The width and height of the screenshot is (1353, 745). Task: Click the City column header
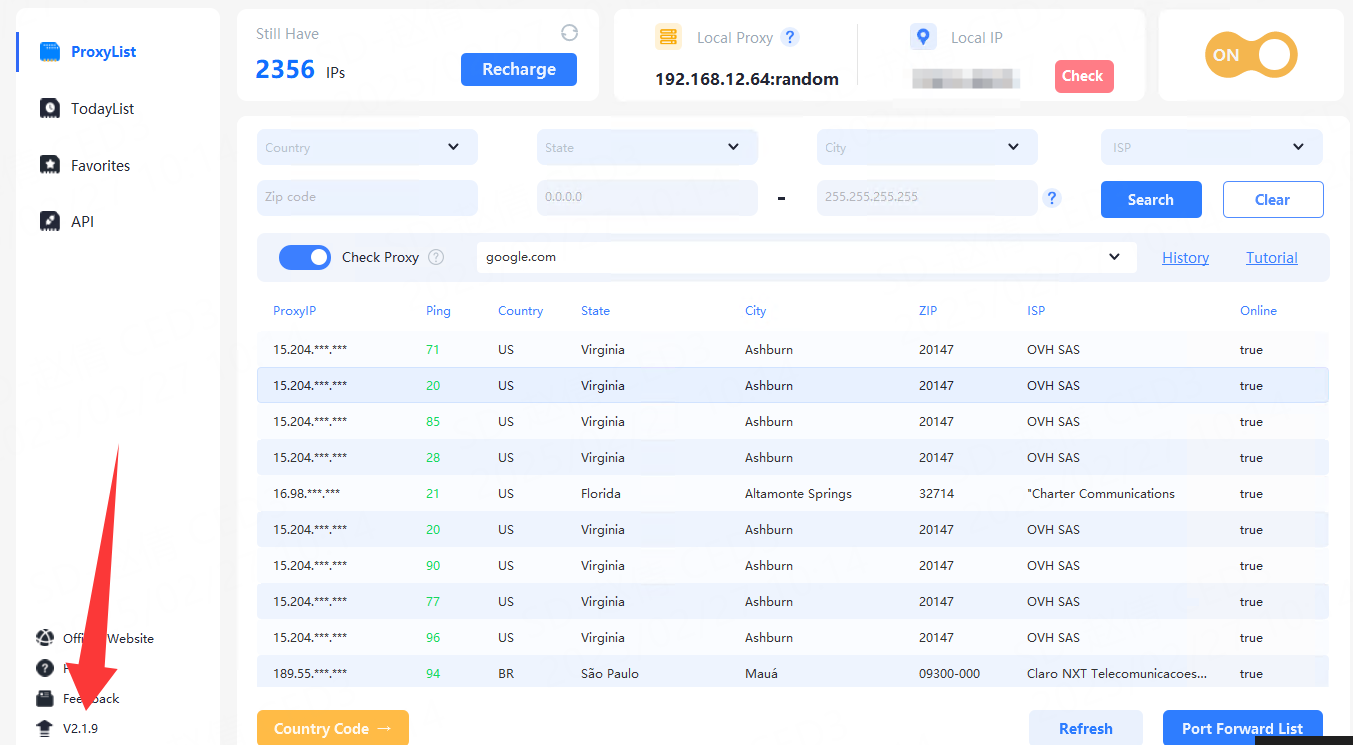point(755,311)
